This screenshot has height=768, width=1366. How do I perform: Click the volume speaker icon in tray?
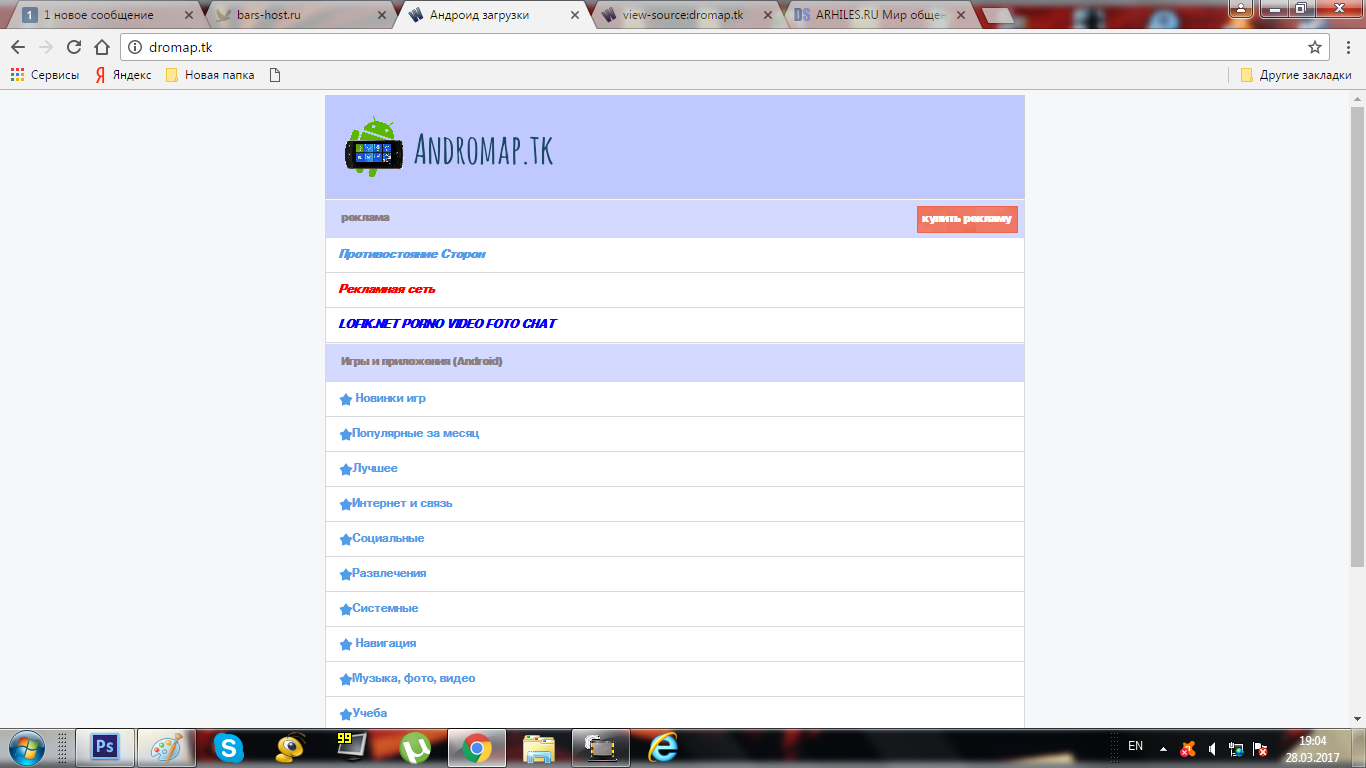(x=1212, y=748)
